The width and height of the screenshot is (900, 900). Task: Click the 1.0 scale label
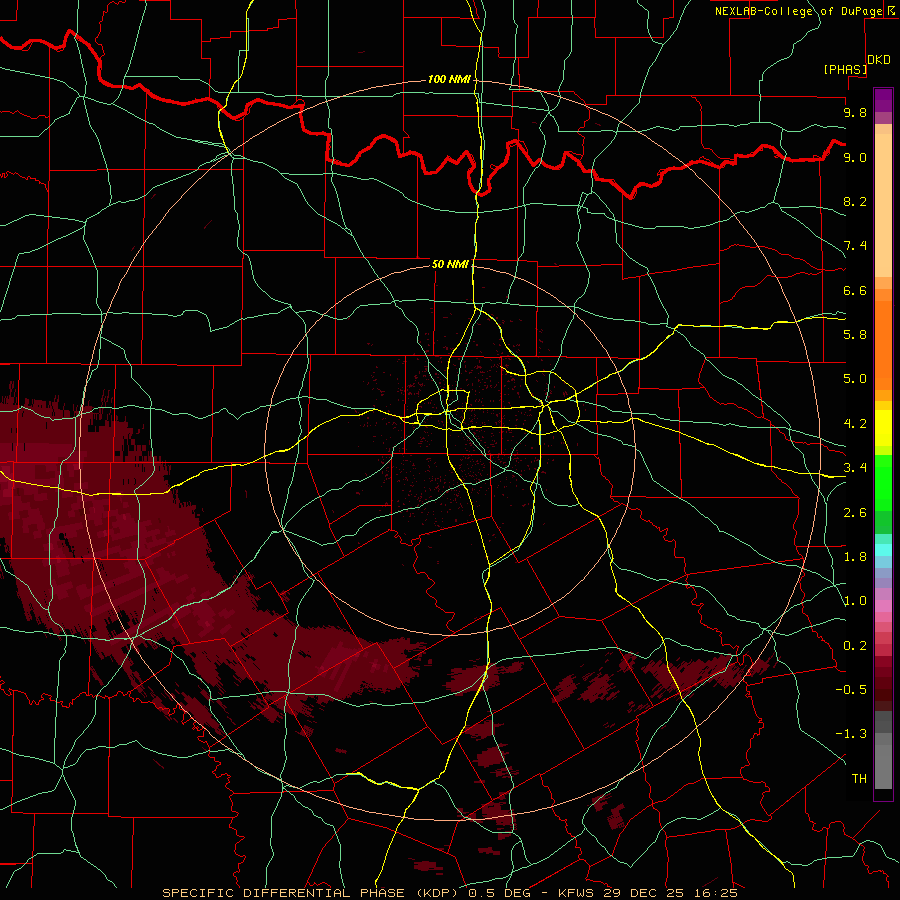[x=855, y=601]
